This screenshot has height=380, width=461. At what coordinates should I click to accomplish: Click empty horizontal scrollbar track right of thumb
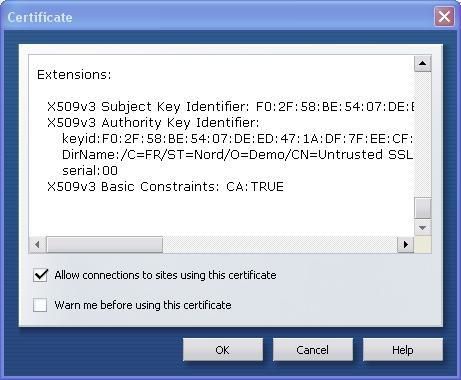click(x=280, y=245)
